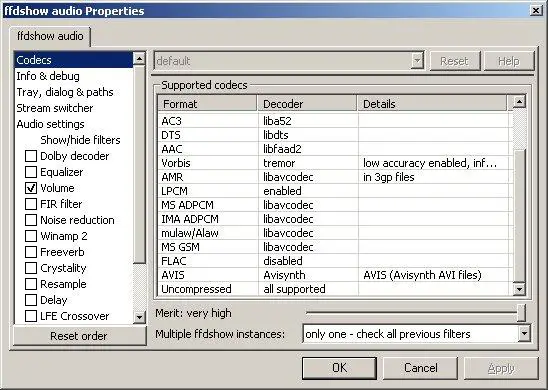
Task: Confirm with the OK button
Action: [339, 368]
